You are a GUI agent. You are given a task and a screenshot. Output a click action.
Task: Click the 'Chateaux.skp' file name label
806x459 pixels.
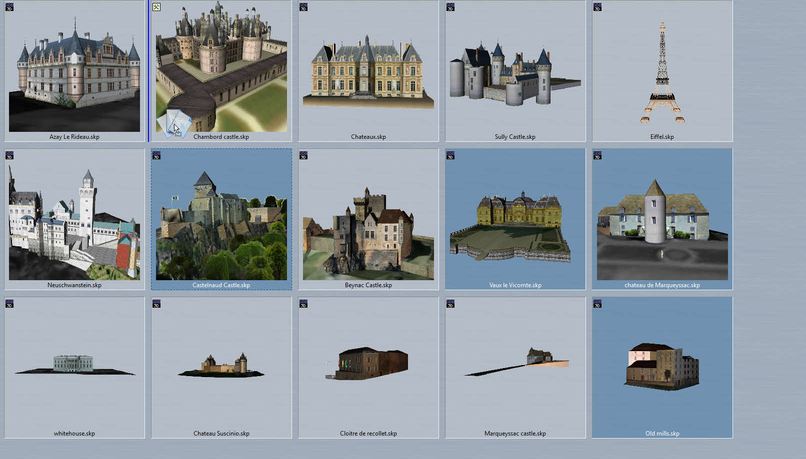point(369,137)
